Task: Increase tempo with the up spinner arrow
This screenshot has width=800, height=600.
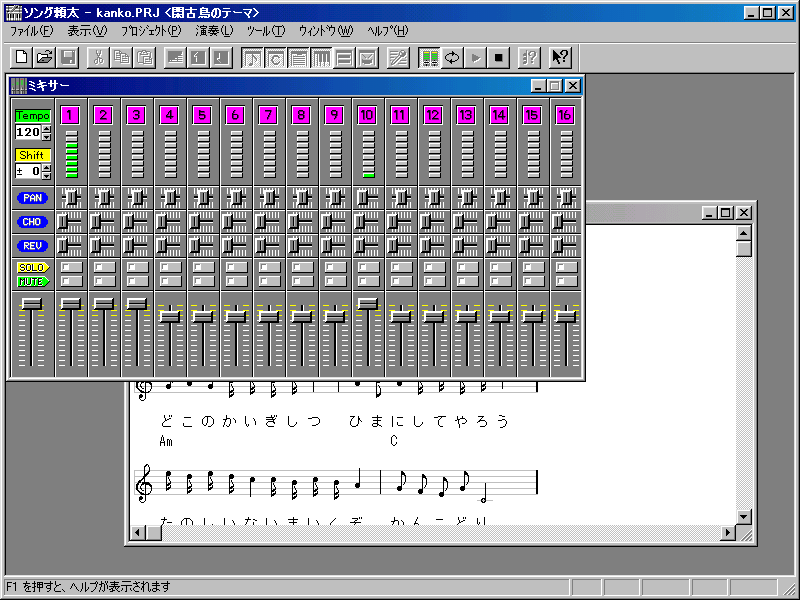Action: (x=47, y=129)
